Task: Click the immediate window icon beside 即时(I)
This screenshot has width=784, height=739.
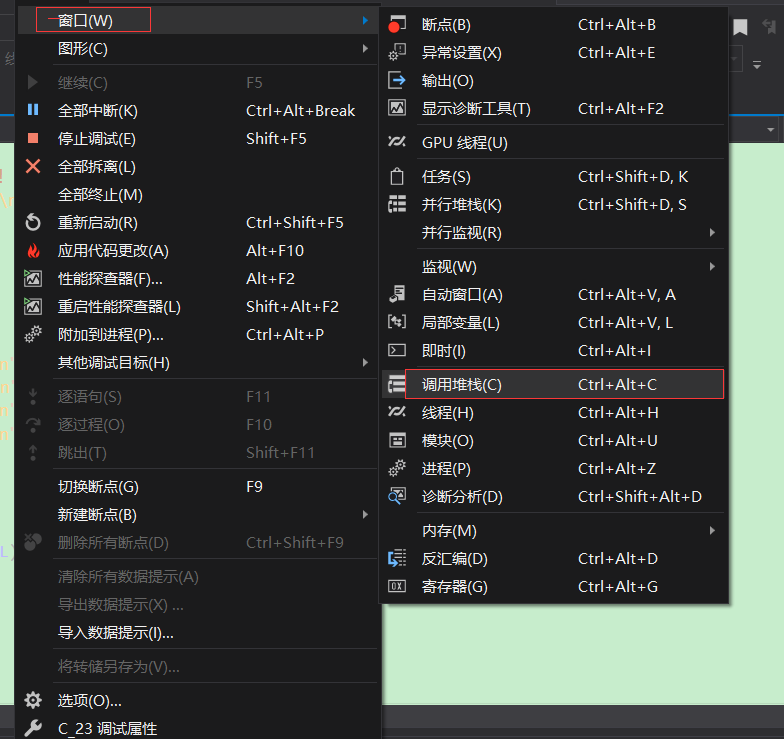Action: pos(397,350)
